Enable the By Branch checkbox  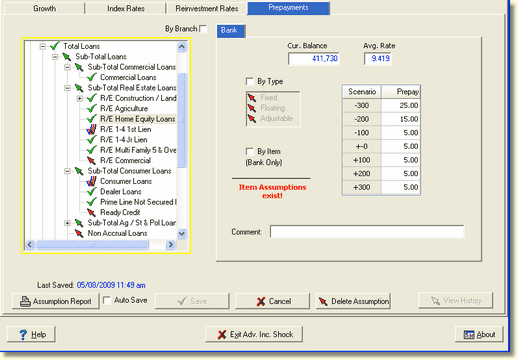tap(203, 29)
